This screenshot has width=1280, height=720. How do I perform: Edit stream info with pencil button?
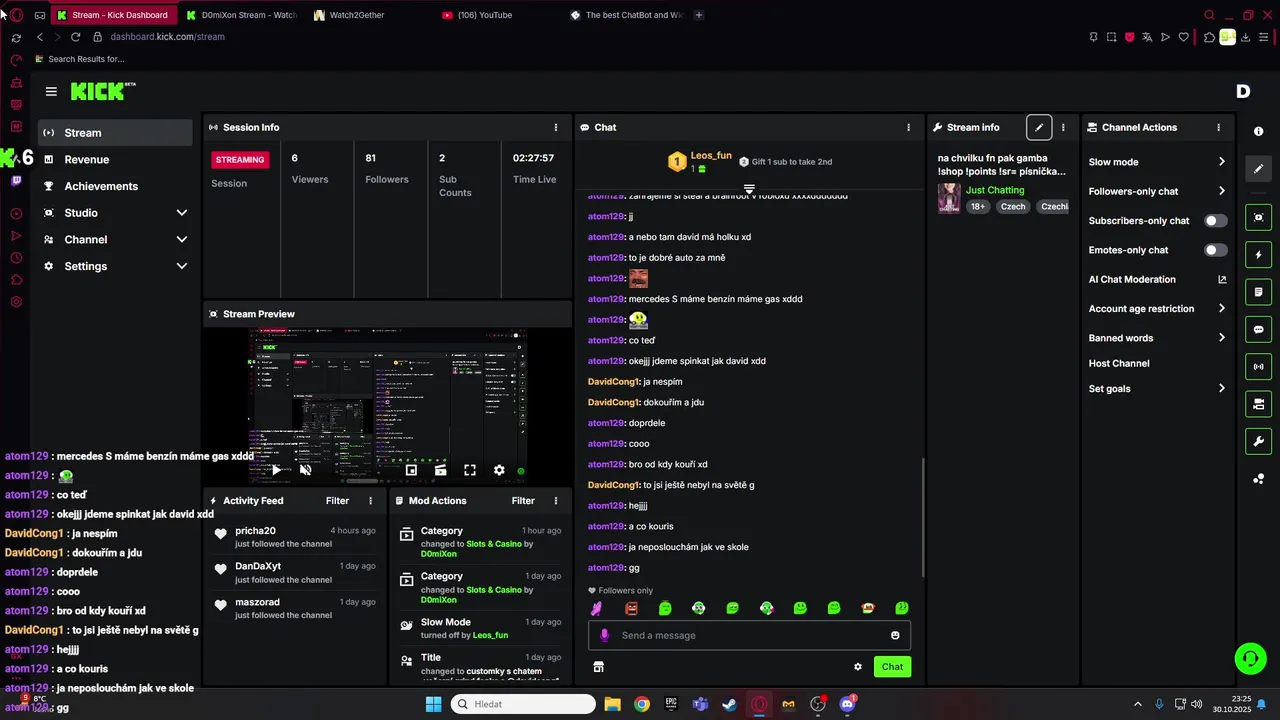tap(1039, 128)
